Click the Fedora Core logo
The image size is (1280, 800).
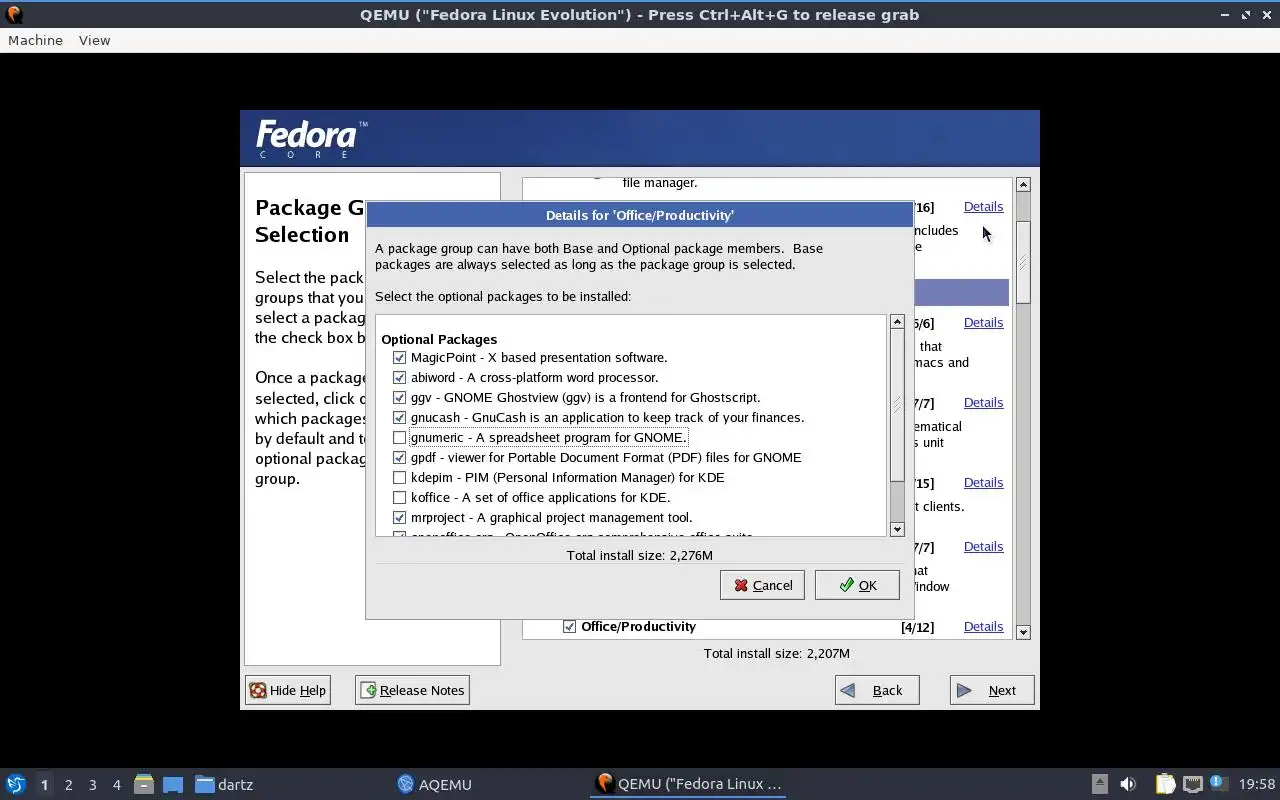[x=311, y=139]
